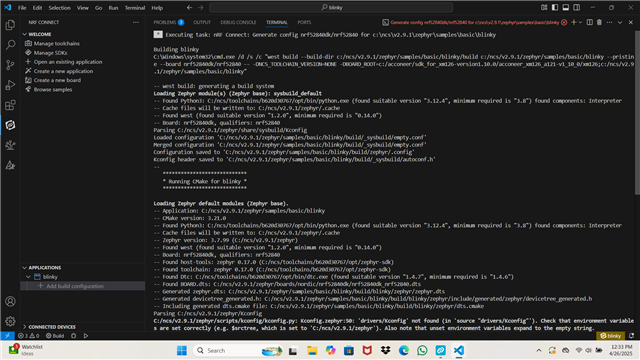
Task: Click the terminal vertical scrollbar
Action: click(x=637, y=113)
